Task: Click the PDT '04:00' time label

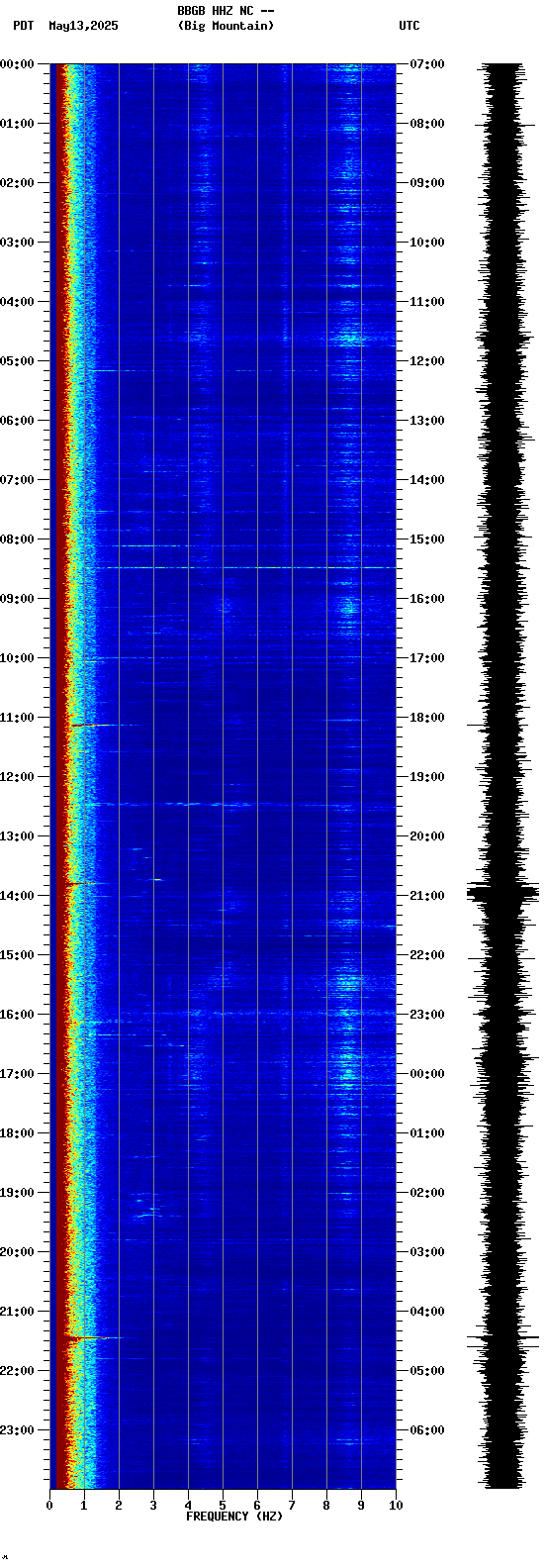Action: click(17, 302)
